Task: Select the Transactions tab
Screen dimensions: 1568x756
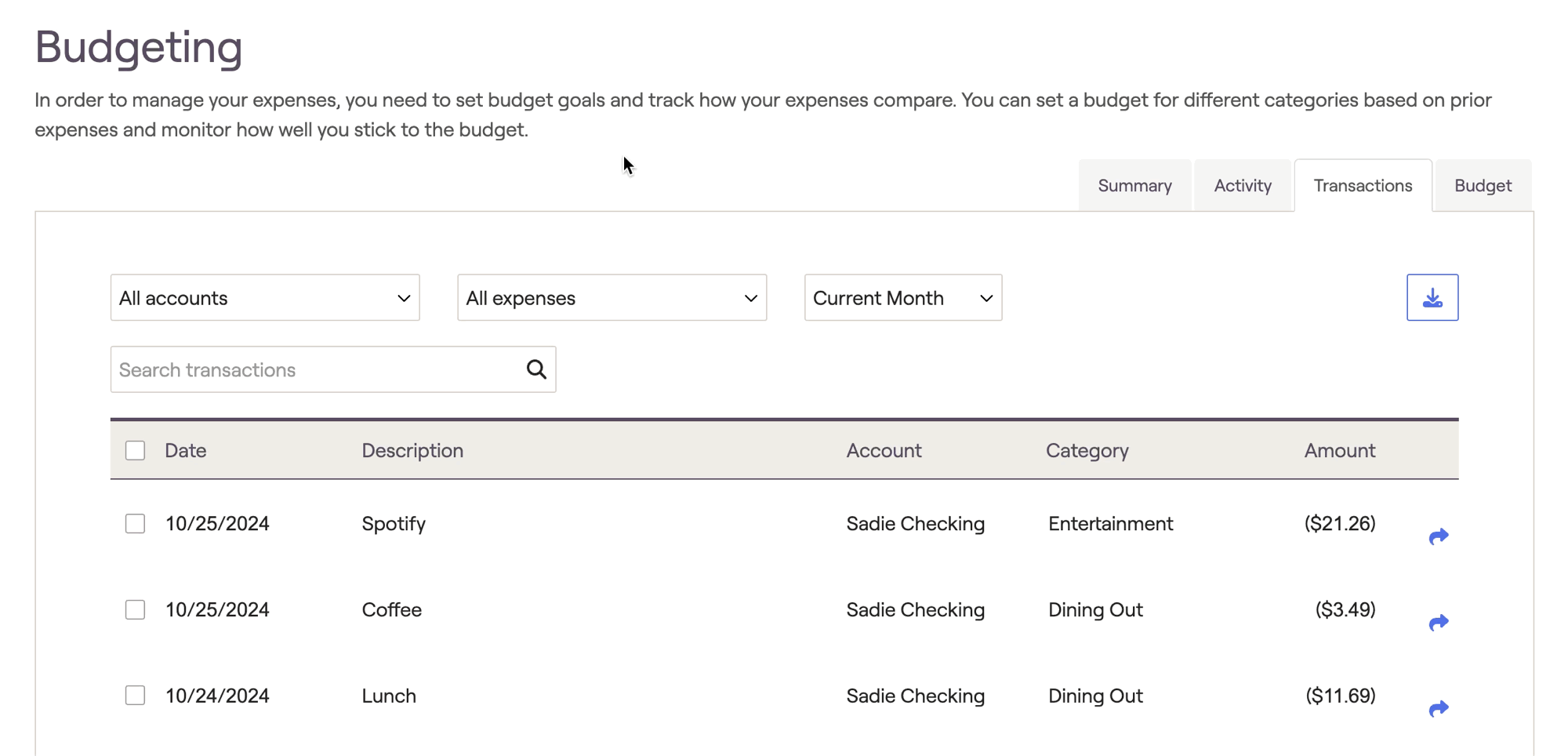Action: coord(1363,185)
